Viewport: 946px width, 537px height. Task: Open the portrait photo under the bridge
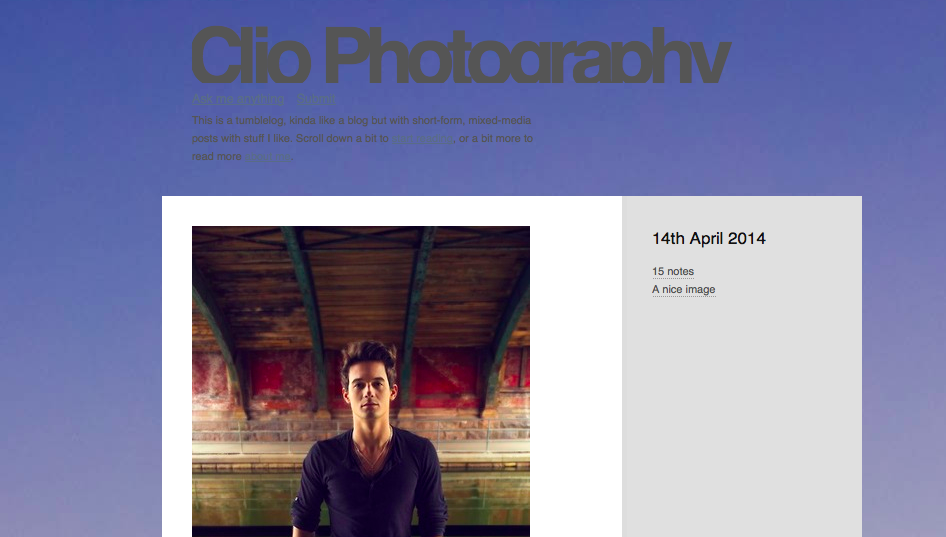(x=361, y=381)
